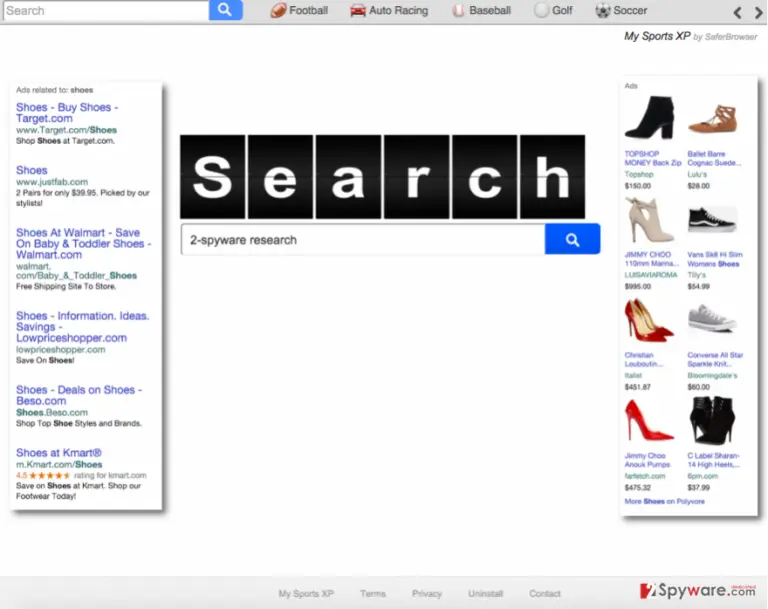Click the toolbar left arrow chevron

click(x=737, y=12)
